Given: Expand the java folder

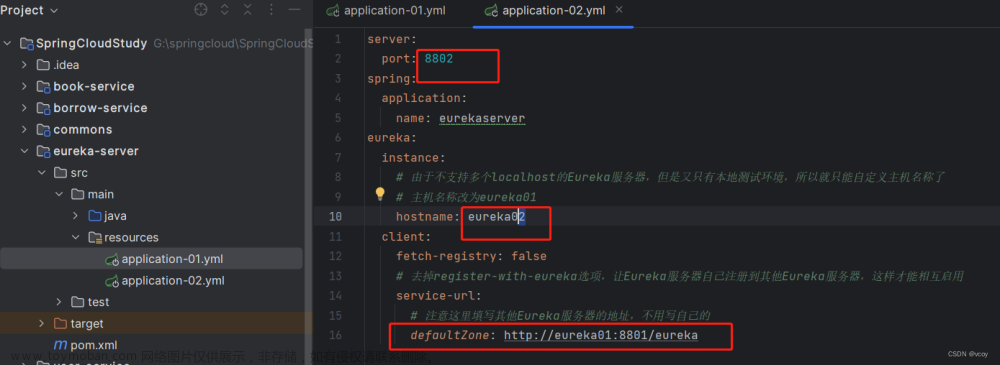Looking at the screenshot, I should click(75, 216).
